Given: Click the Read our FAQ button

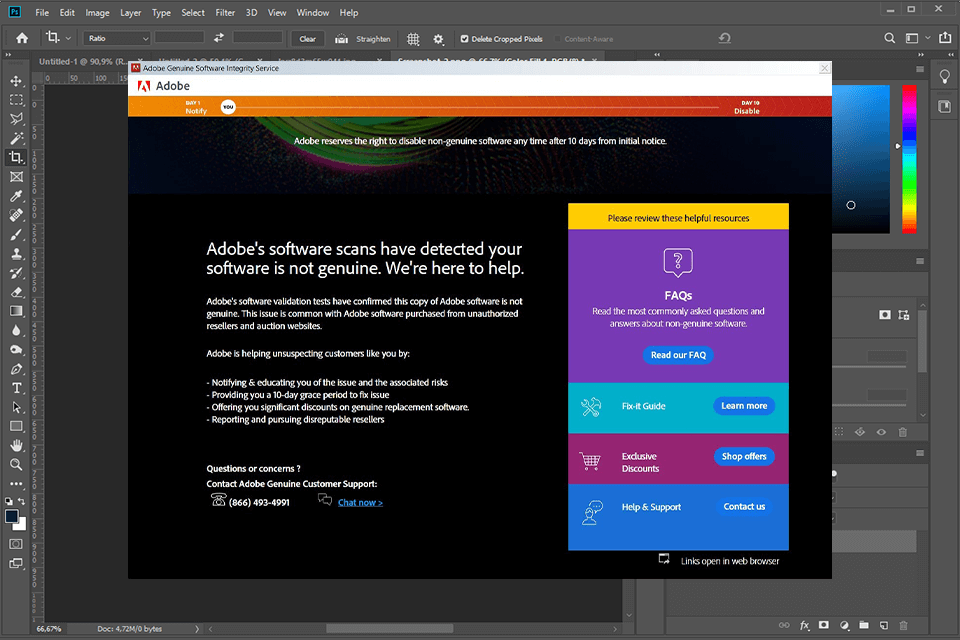Looking at the screenshot, I should tap(678, 355).
